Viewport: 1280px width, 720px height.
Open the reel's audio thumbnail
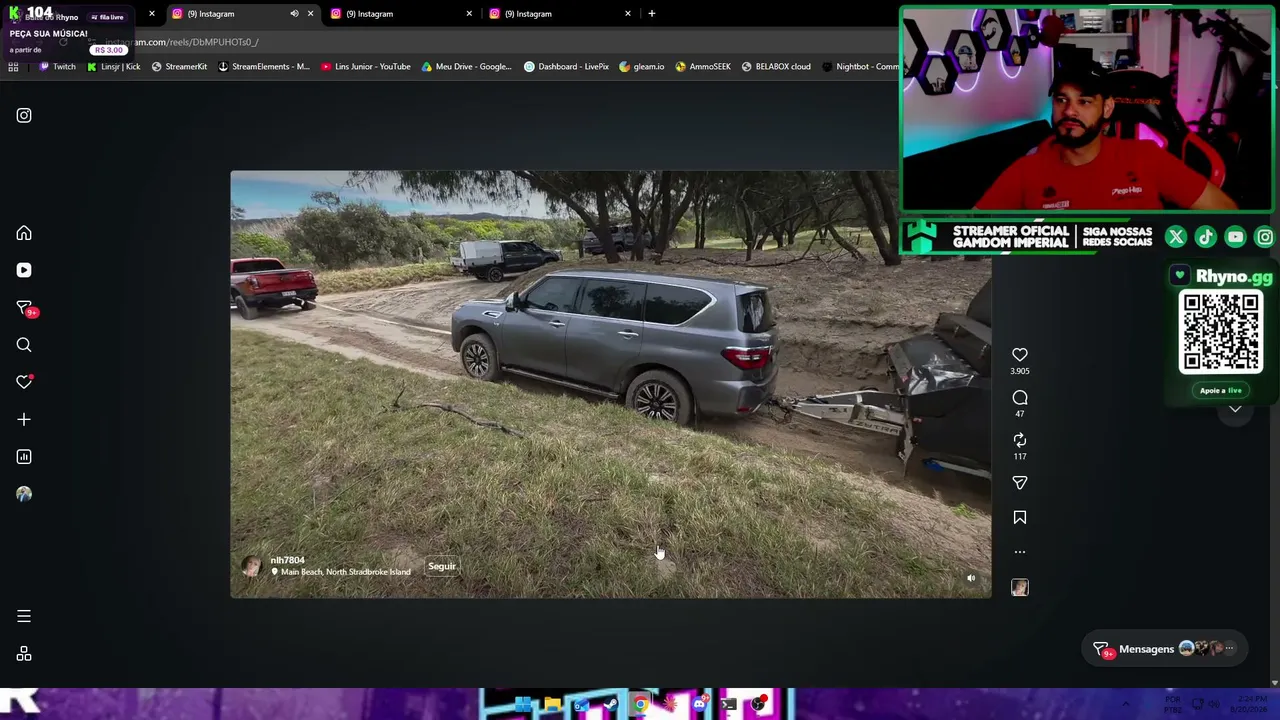coord(1020,588)
